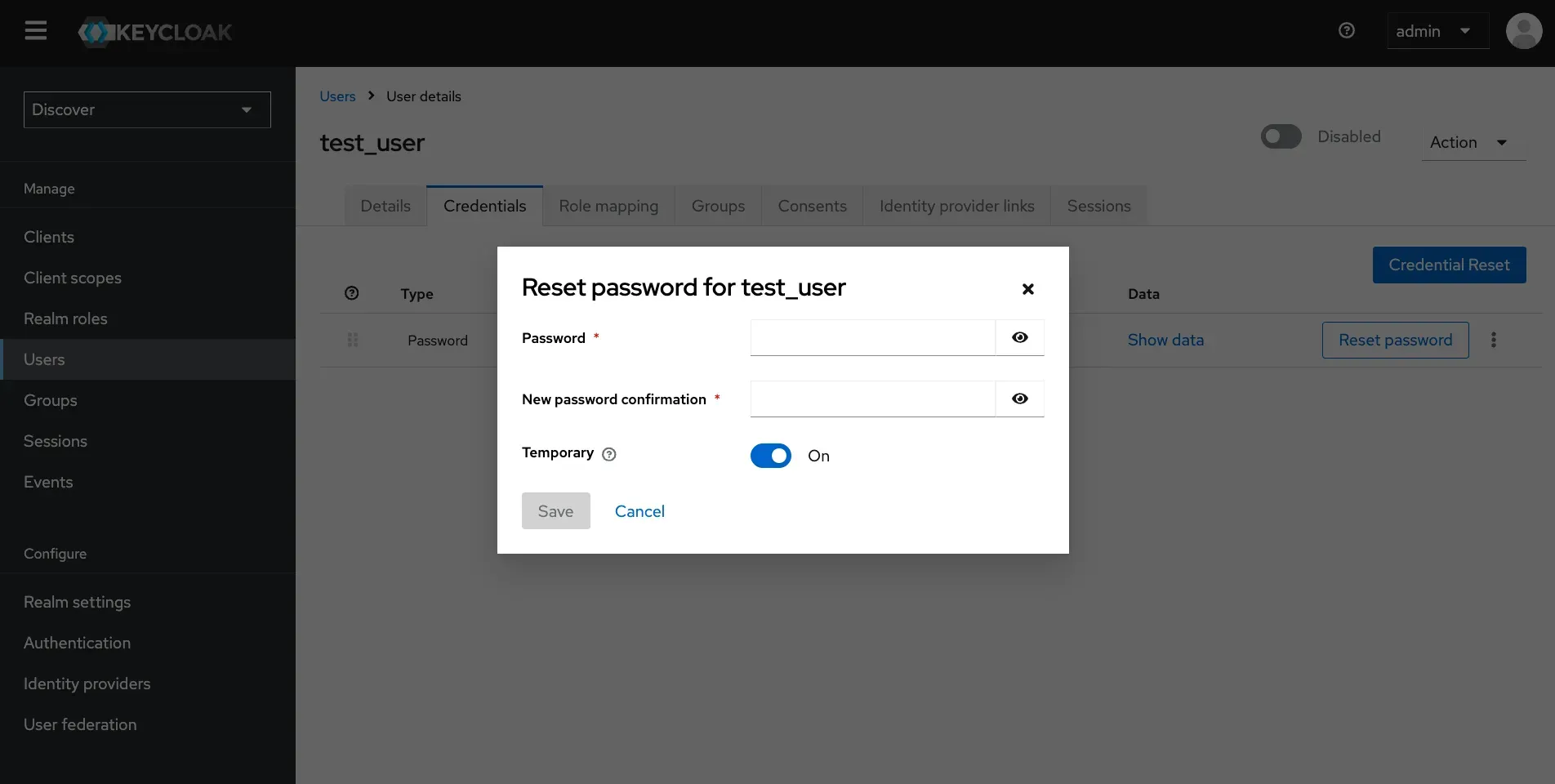
Task: Open the admin account dropdown
Action: tap(1437, 31)
